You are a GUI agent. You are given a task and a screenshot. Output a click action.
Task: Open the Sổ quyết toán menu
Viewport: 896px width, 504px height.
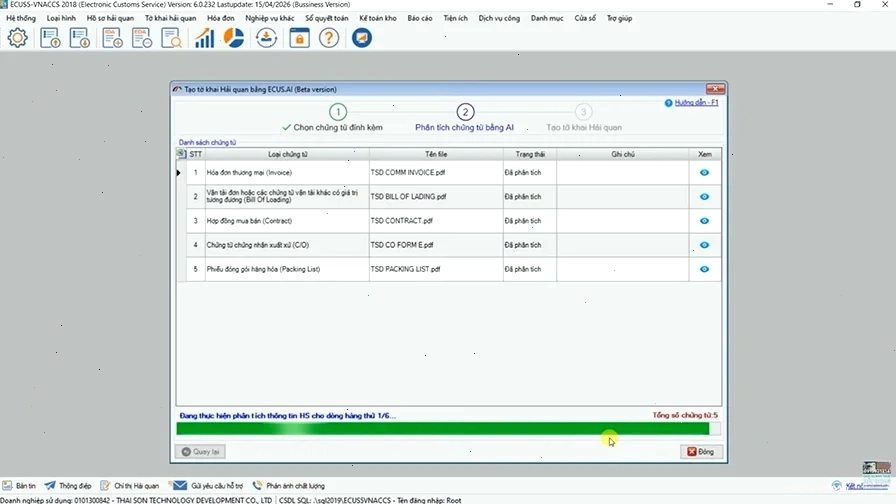(x=326, y=18)
